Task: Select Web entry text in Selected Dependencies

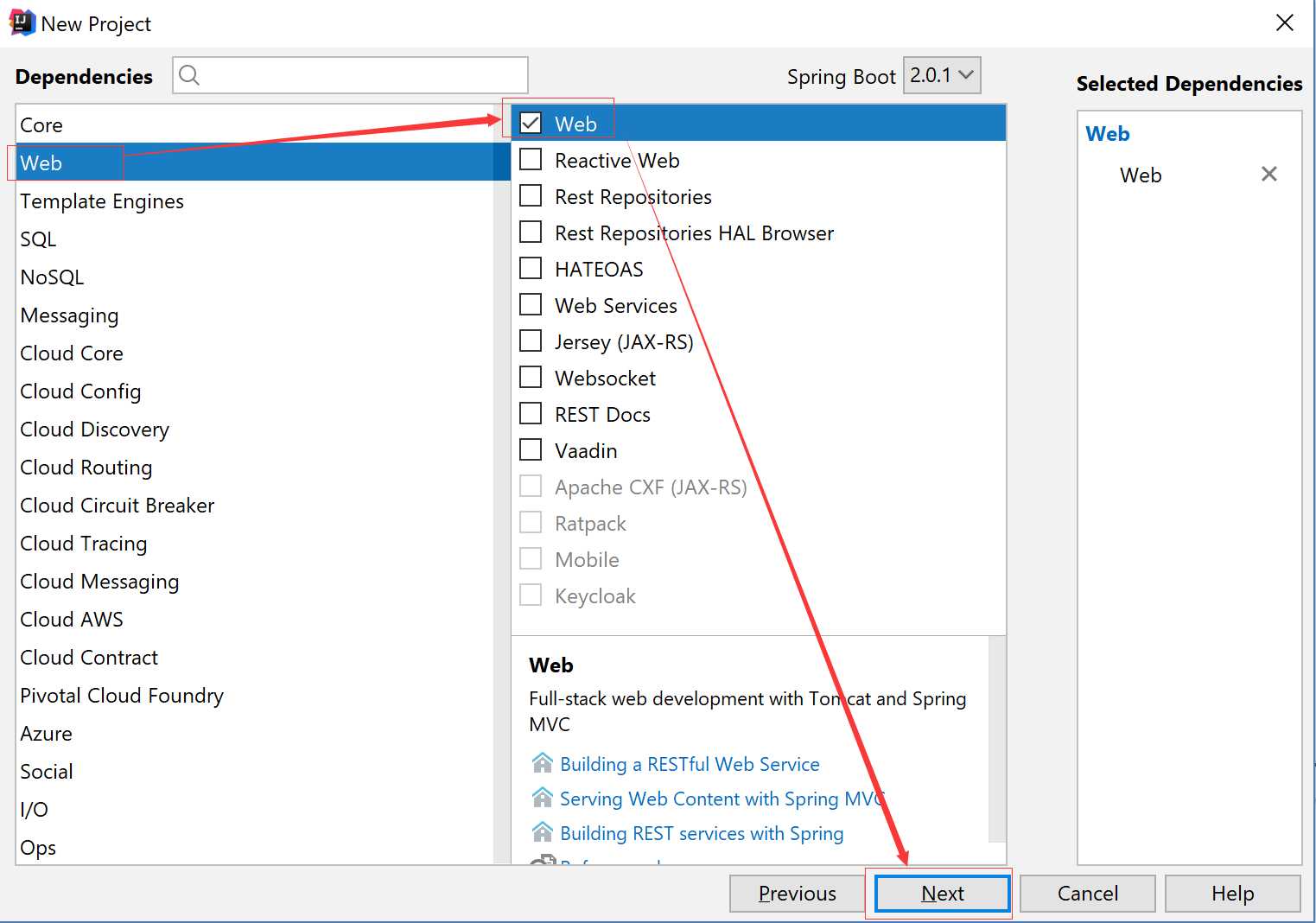Action: pyautogui.click(x=1141, y=175)
